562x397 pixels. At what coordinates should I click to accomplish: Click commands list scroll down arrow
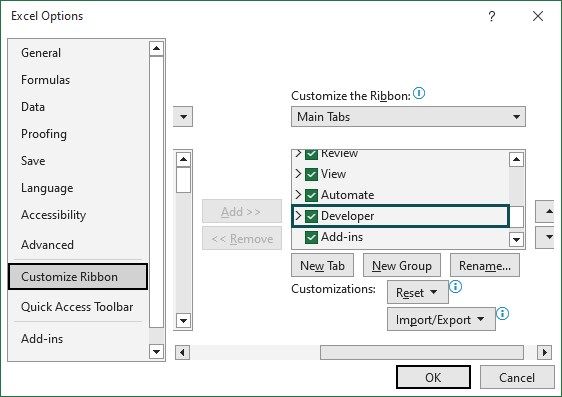183,320
